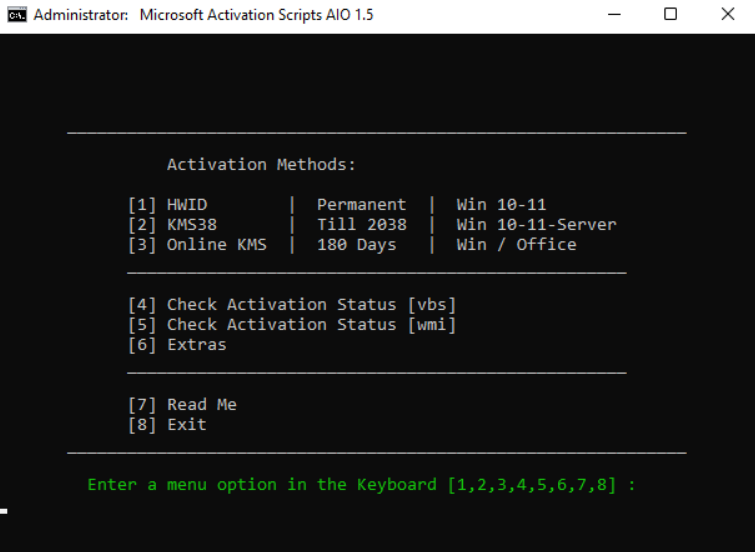Select the 'Activation Methods:' heading text
The height and width of the screenshot is (552, 755).
tap(261, 165)
